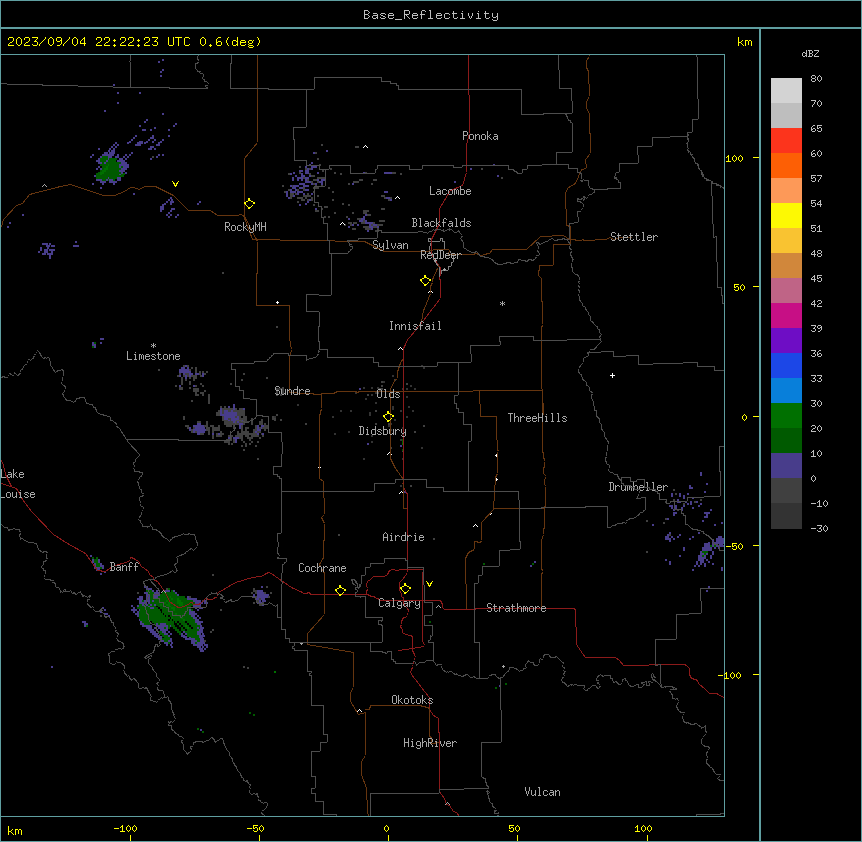Click the yellow diamond marker beside RockyMH
862x842 pixels.
pos(250,204)
